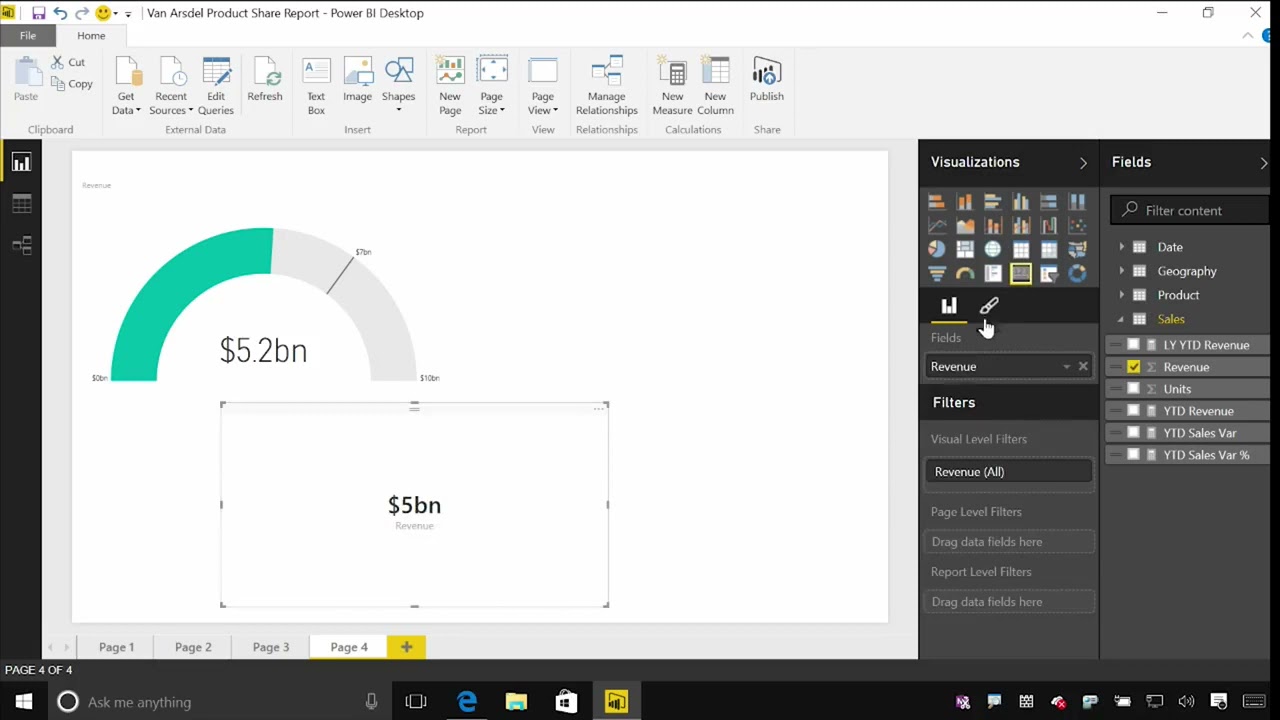The image size is (1280, 720).
Task: Check the Units field
Action: pyautogui.click(x=1133, y=389)
